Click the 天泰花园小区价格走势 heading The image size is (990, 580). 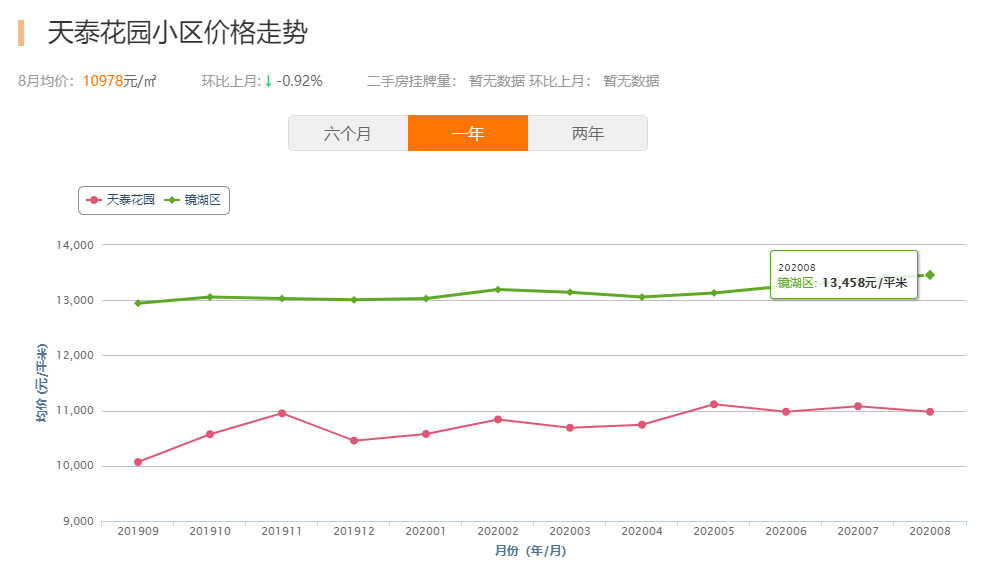[178, 33]
